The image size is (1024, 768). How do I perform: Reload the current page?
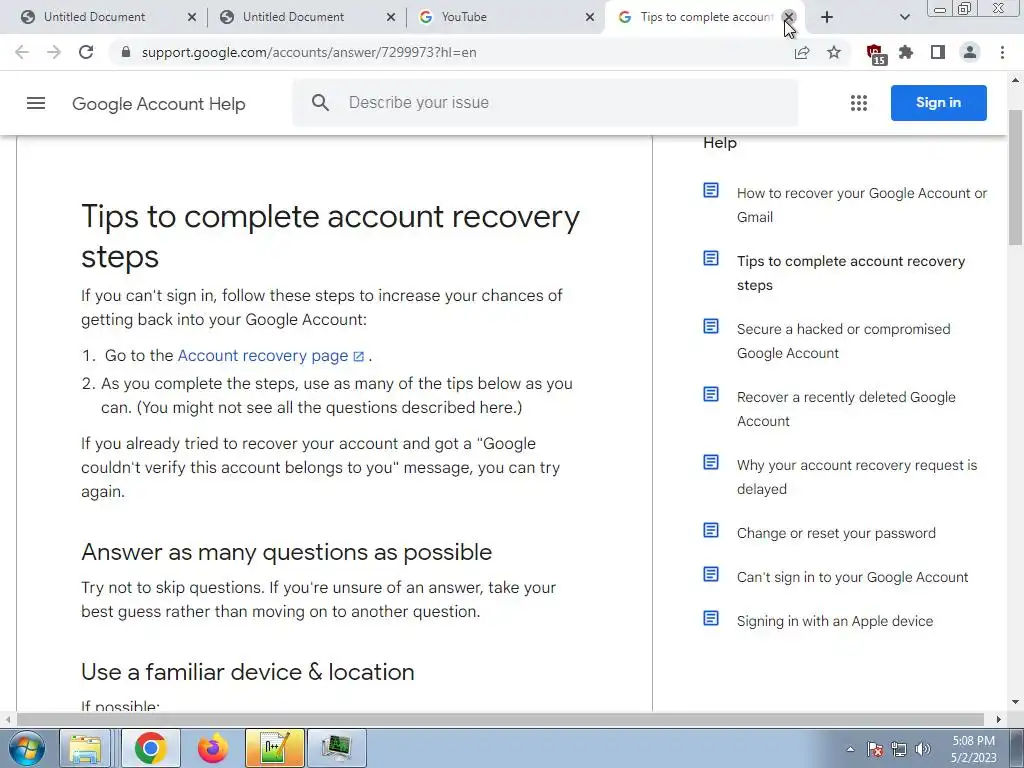coord(86,52)
